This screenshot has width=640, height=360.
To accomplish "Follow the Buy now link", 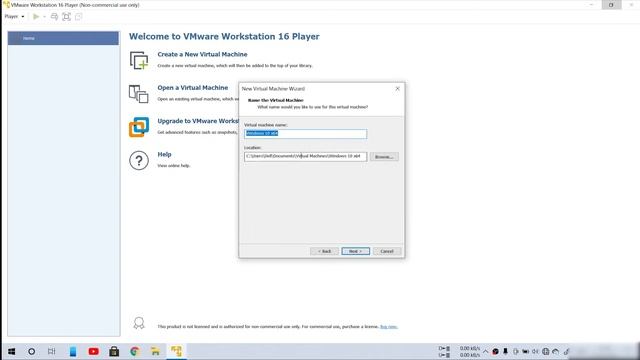I will point(389,327).
